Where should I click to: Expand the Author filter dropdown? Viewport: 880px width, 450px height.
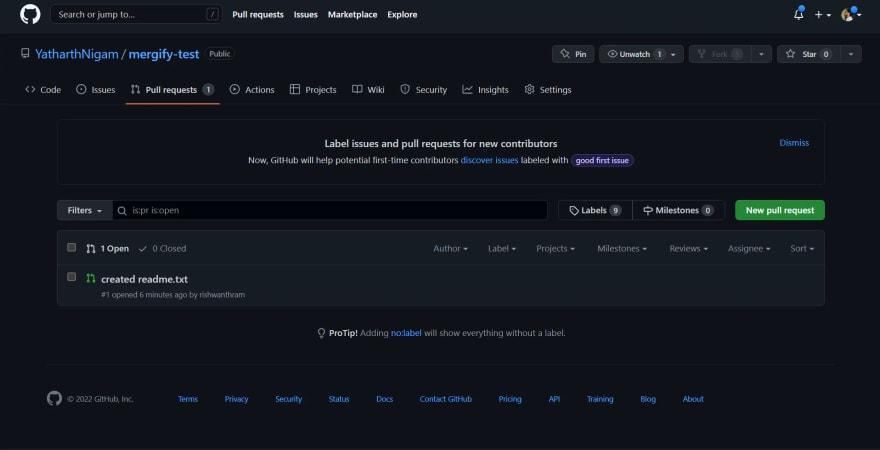450,249
